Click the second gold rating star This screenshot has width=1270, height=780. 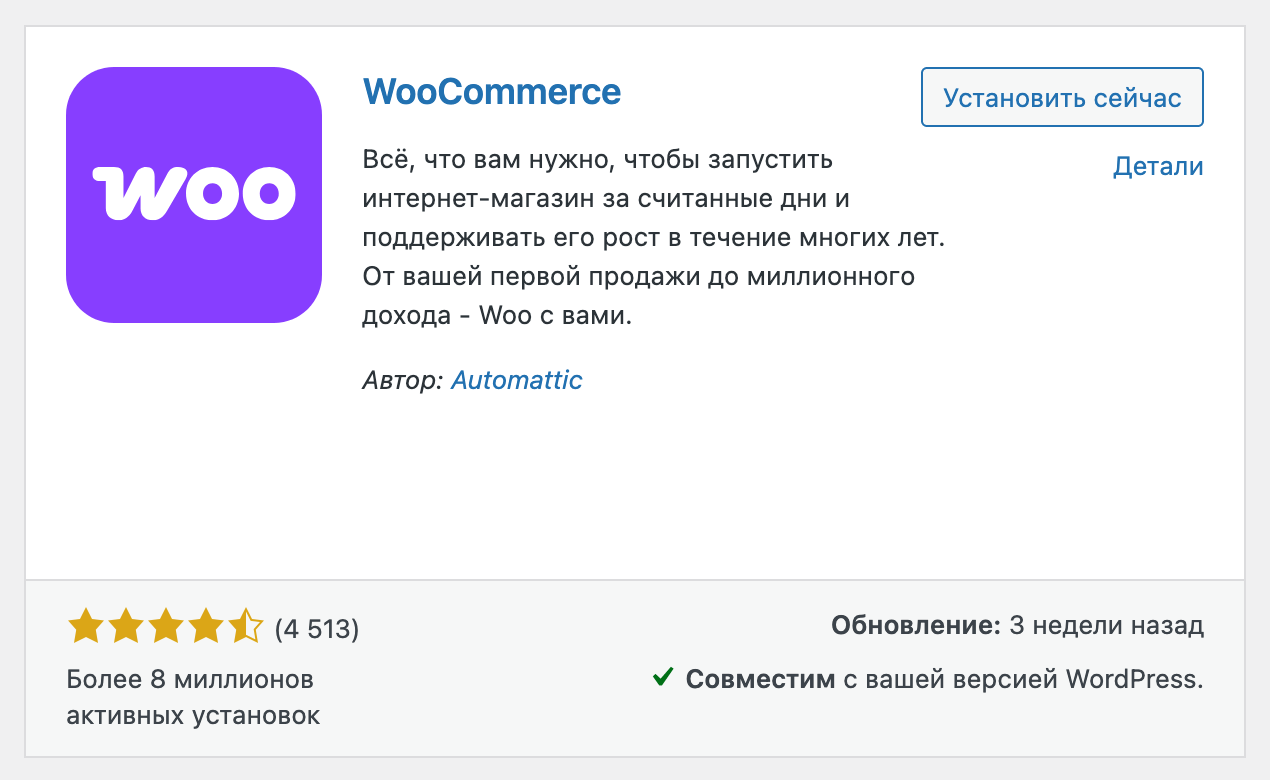126,628
